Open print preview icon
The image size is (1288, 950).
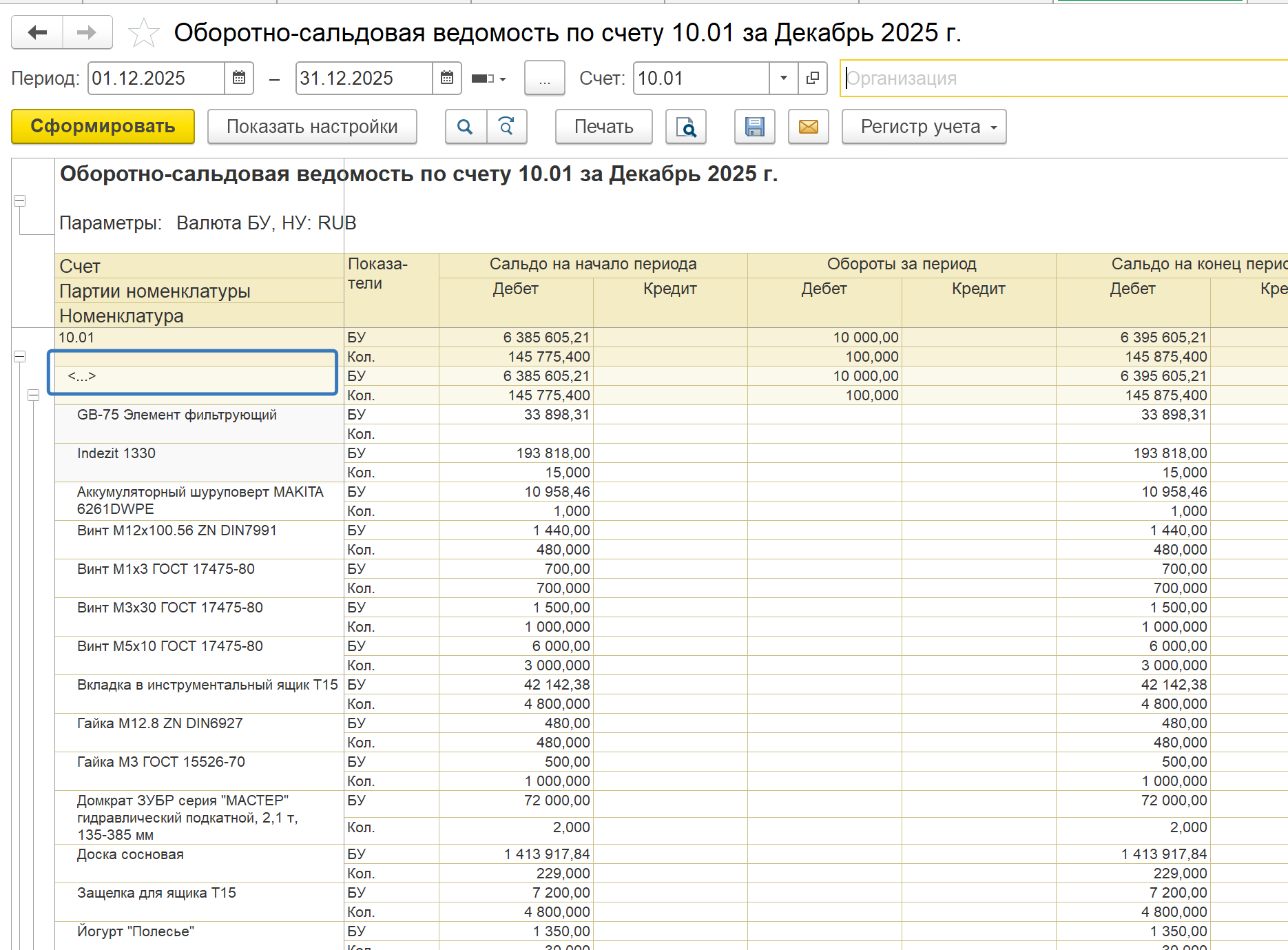point(686,126)
